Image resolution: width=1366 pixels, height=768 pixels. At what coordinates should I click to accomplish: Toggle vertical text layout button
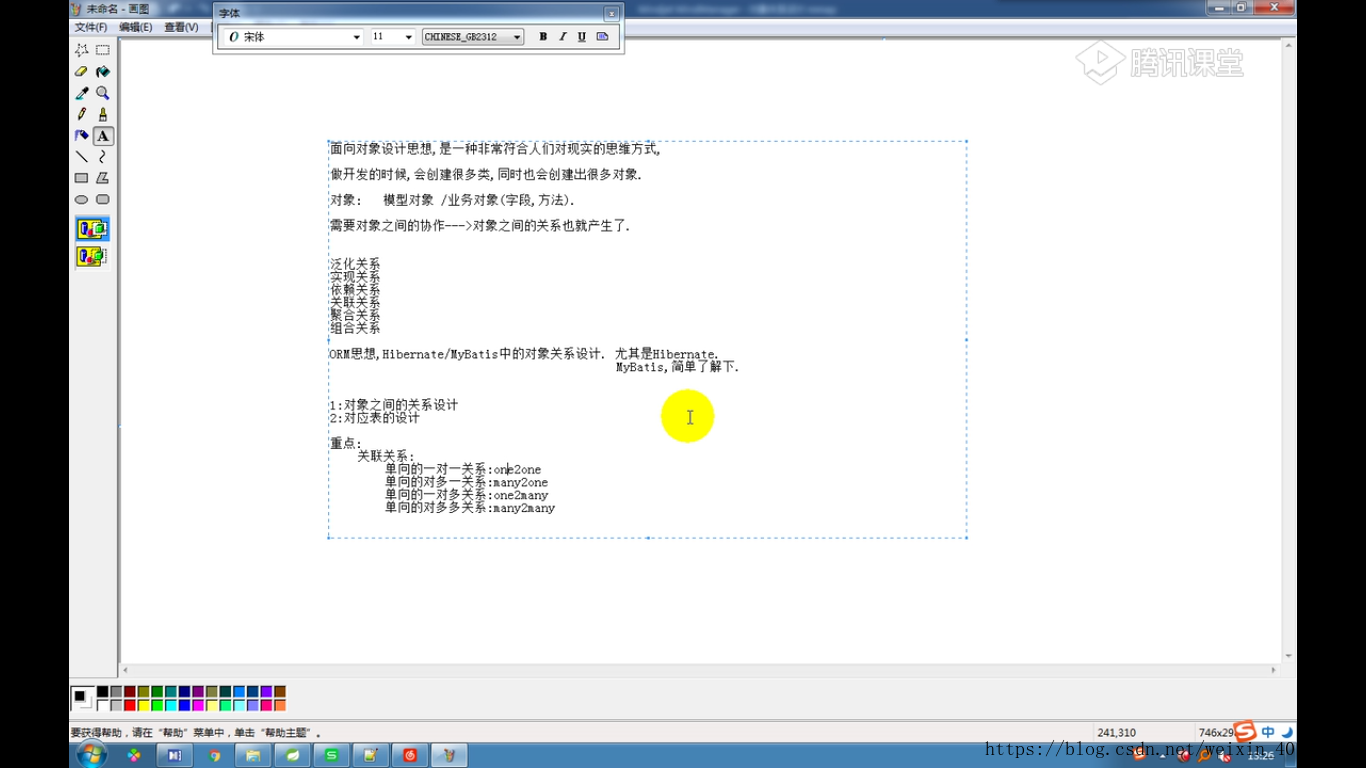tap(602, 37)
